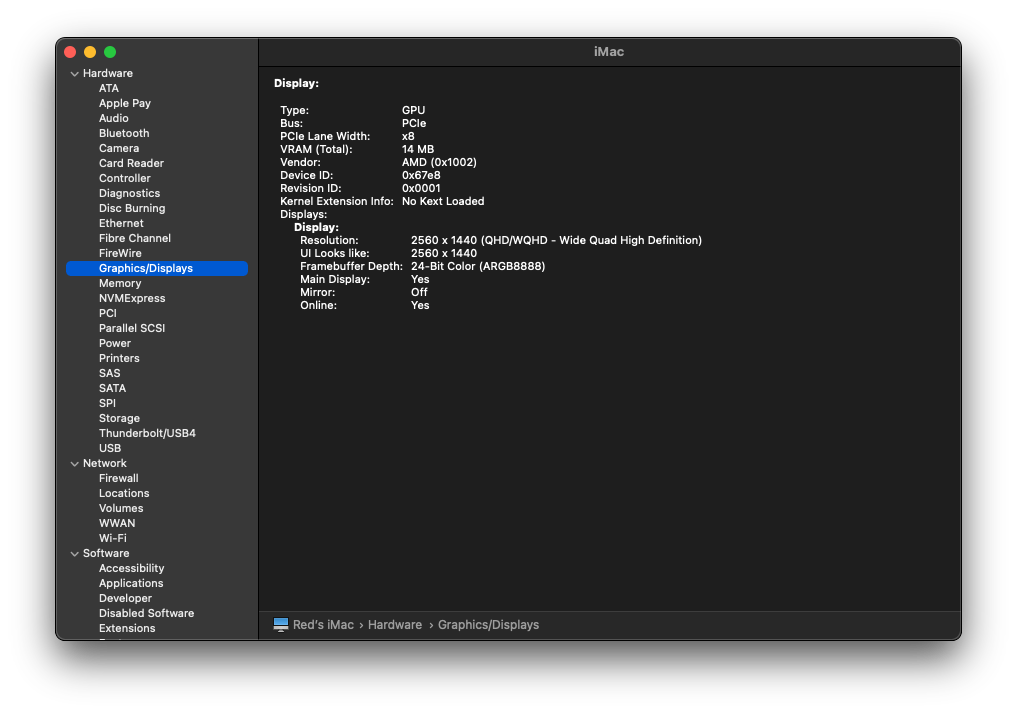
Task: Collapse the Hardware section chevron
Action: 75,74
